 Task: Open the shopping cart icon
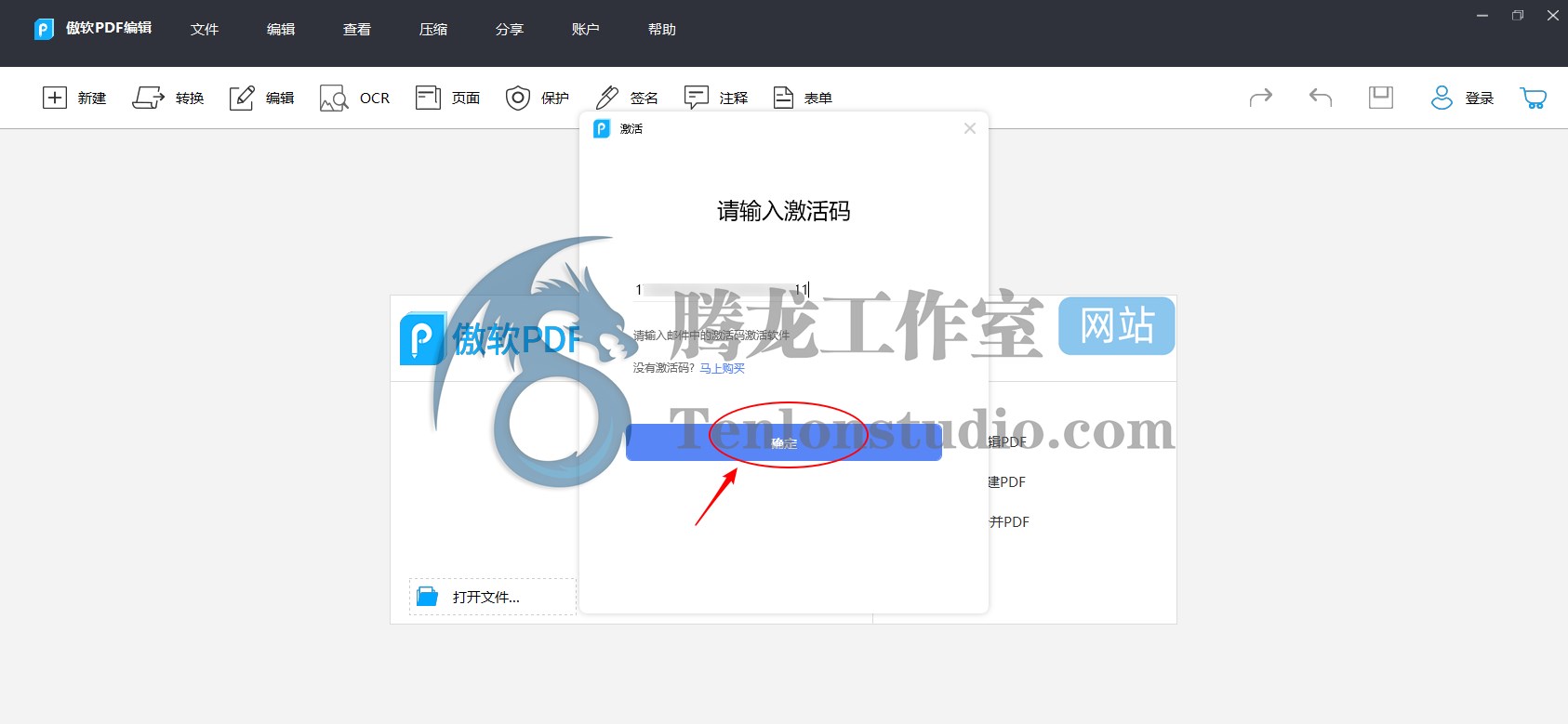(1533, 98)
